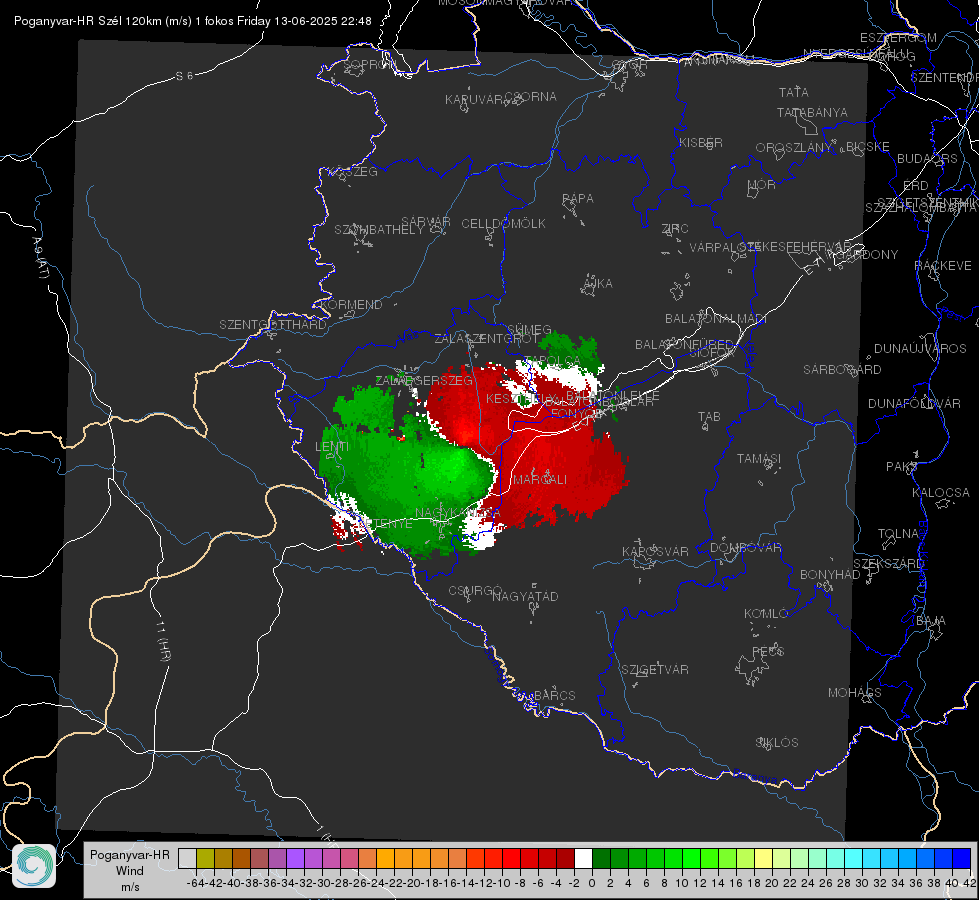The width and height of the screenshot is (979, 900).
Task: Click the LENTI city label
Action: 332,447
